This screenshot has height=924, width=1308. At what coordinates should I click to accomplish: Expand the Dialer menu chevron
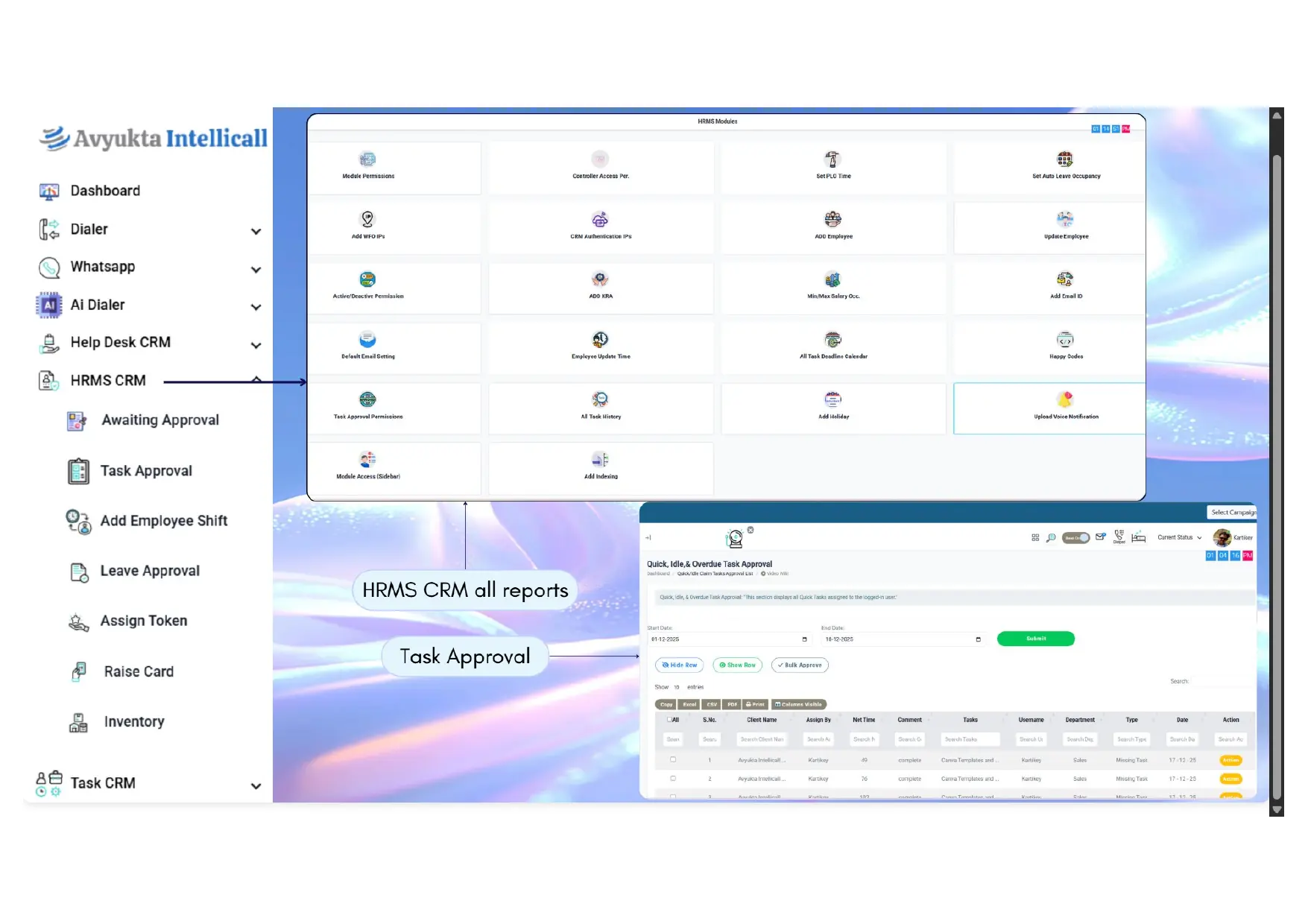256,232
